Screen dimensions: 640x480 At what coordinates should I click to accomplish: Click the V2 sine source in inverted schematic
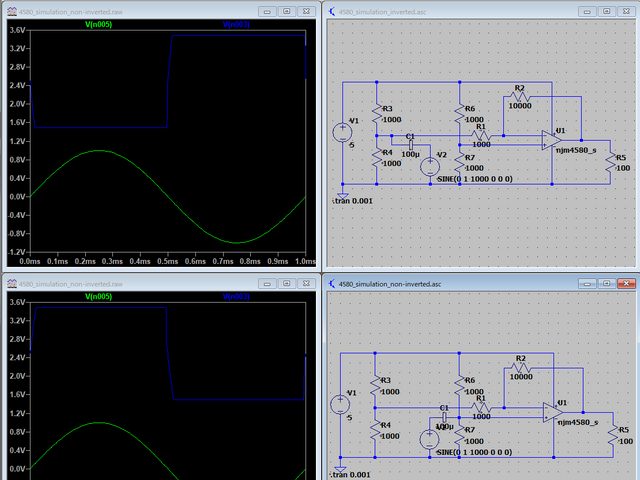click(x=430, y=167)
